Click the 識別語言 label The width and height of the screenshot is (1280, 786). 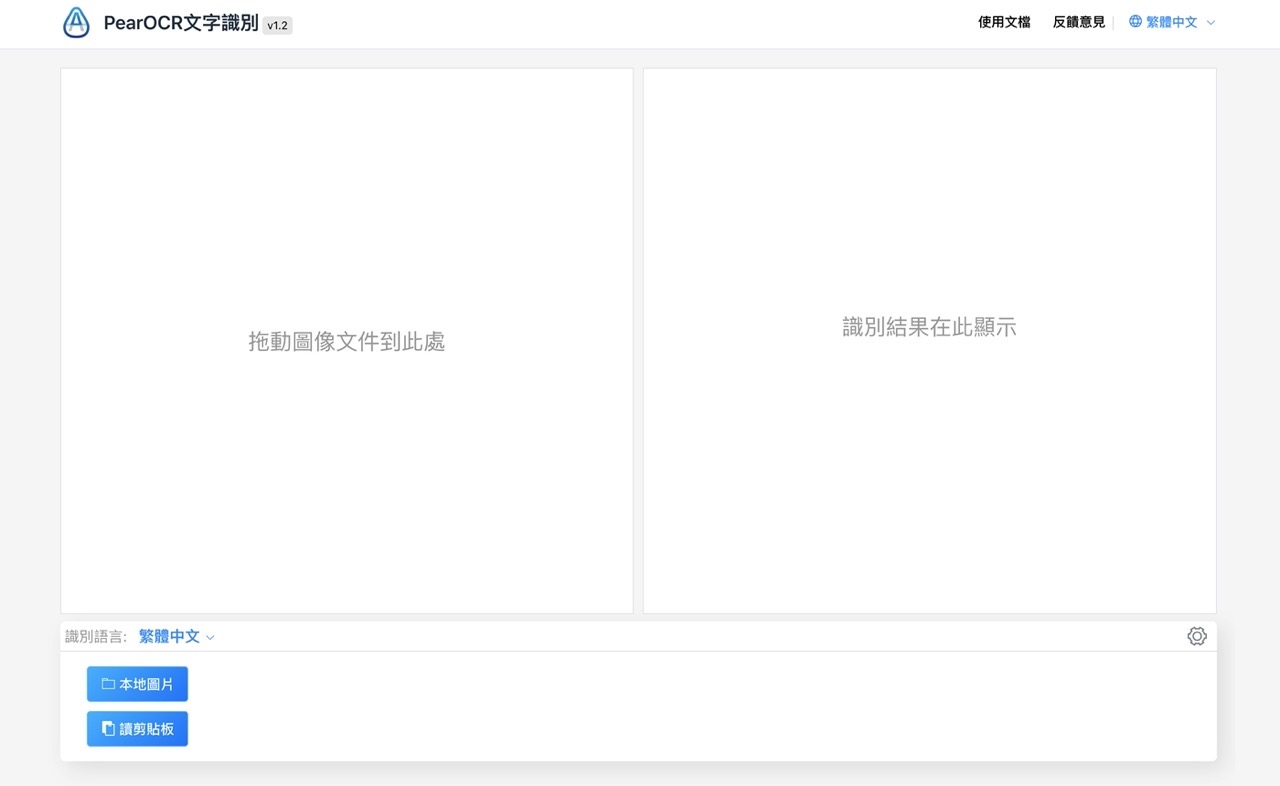(x=96, y=636)
